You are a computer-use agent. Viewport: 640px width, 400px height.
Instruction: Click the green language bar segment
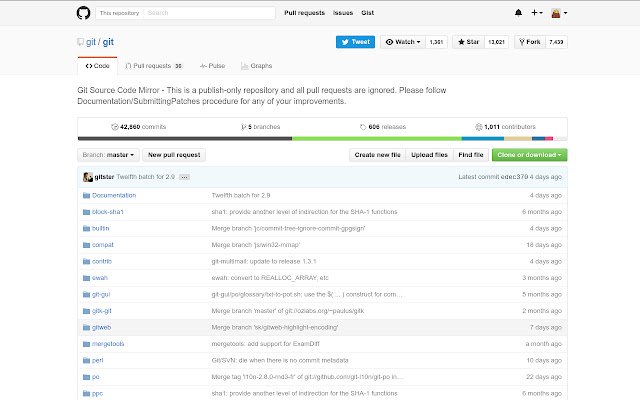click(377, 139)
